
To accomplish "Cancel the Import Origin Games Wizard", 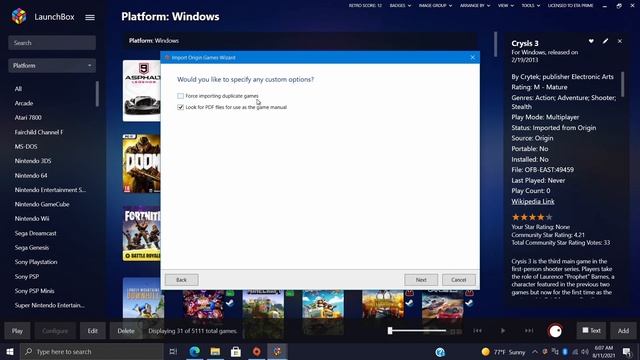I will point(459,280).
